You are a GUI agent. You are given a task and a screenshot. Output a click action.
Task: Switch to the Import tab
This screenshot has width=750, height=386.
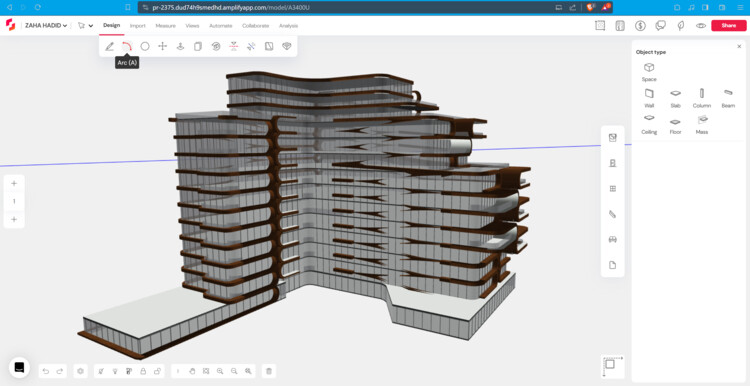tap(138, 26)
